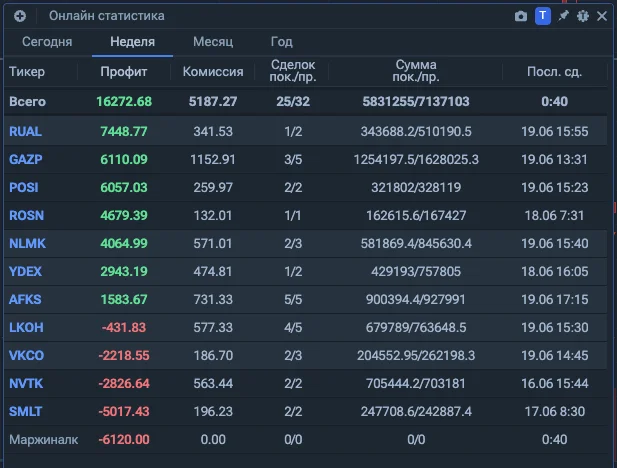Select the Неделя tab
Screen dimensions: 617x468
(132, 42)
